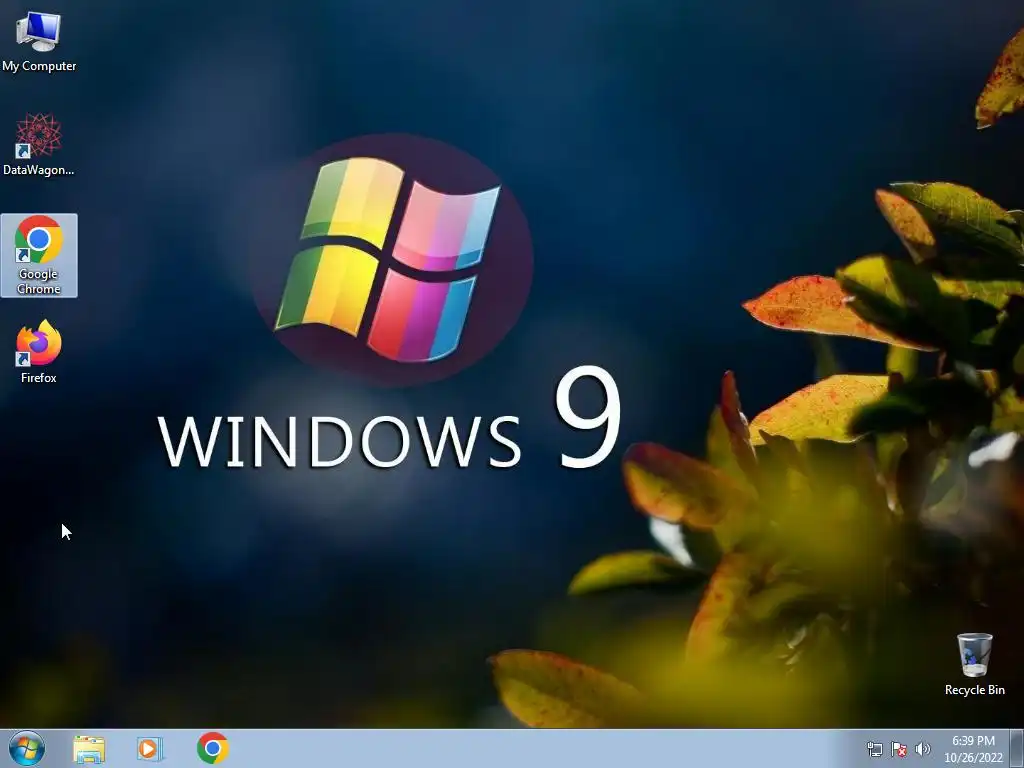Launch Chrome from the taskbar
Screen dimensions: 1024x768
click(x=212, y=748)
